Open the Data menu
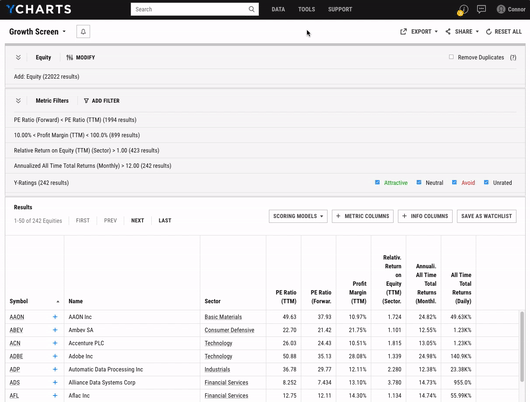The image size is (530, 402). 278,9
